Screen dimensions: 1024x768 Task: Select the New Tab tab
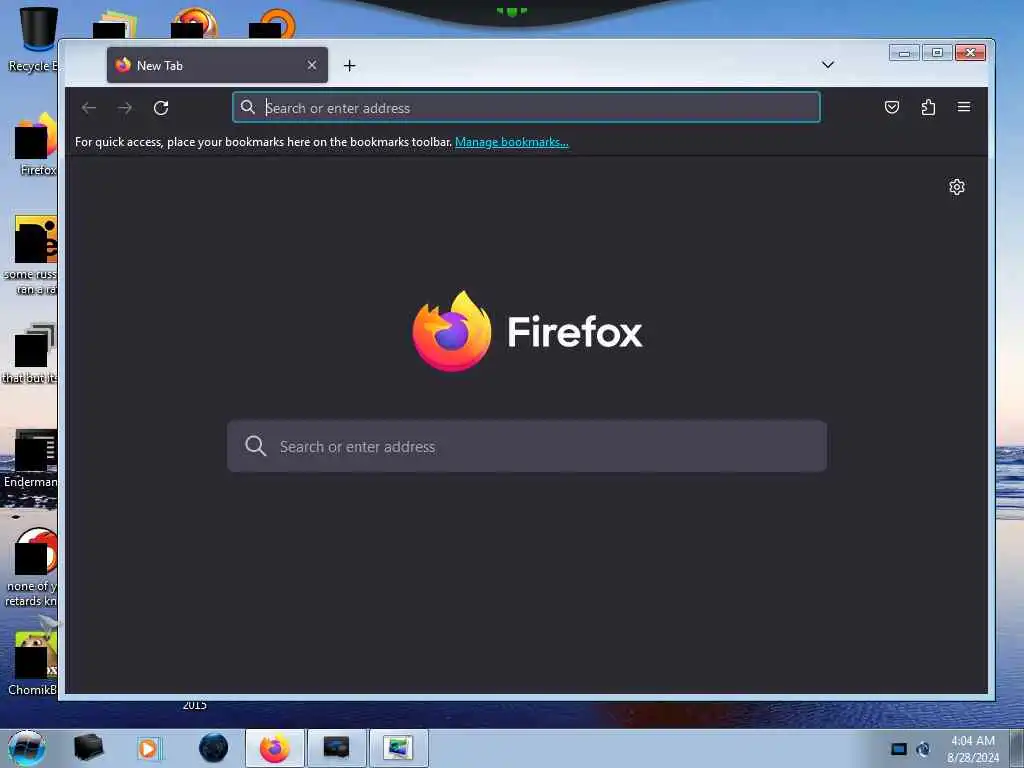click(217, 65)
